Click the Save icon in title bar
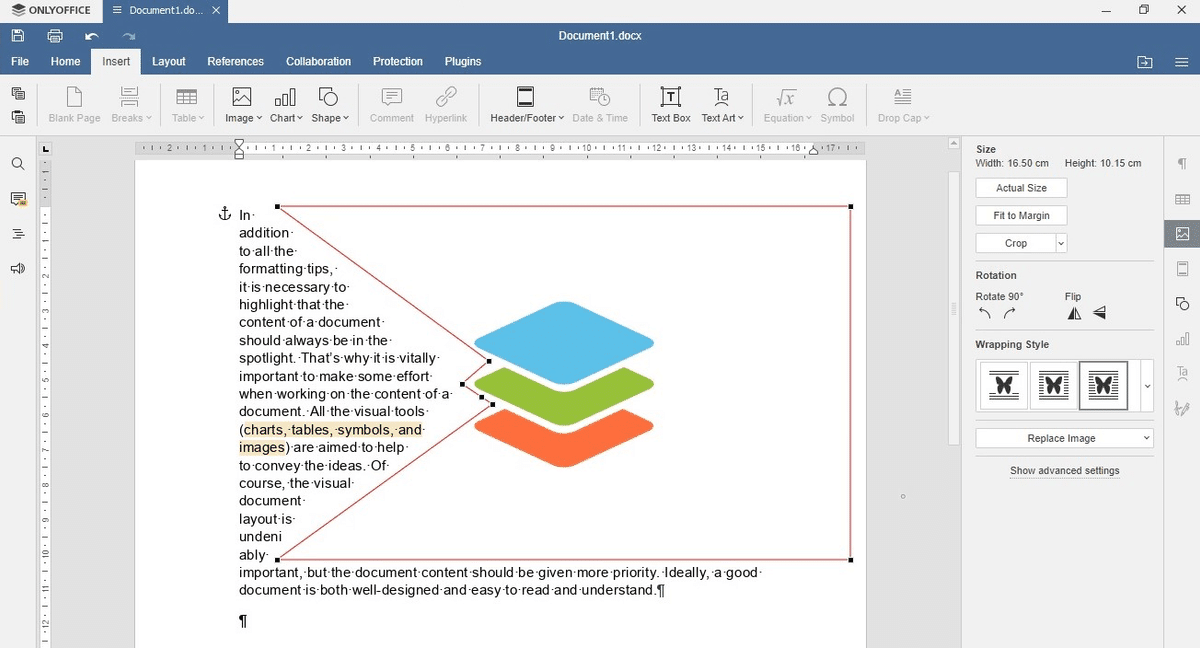Image resolution: width=1200 pixels, height=648 pixels. [18, 36]
